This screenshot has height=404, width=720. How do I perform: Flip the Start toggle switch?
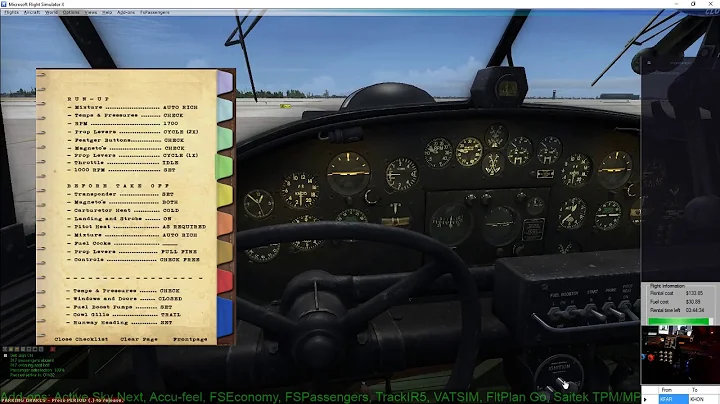[594, 312]
